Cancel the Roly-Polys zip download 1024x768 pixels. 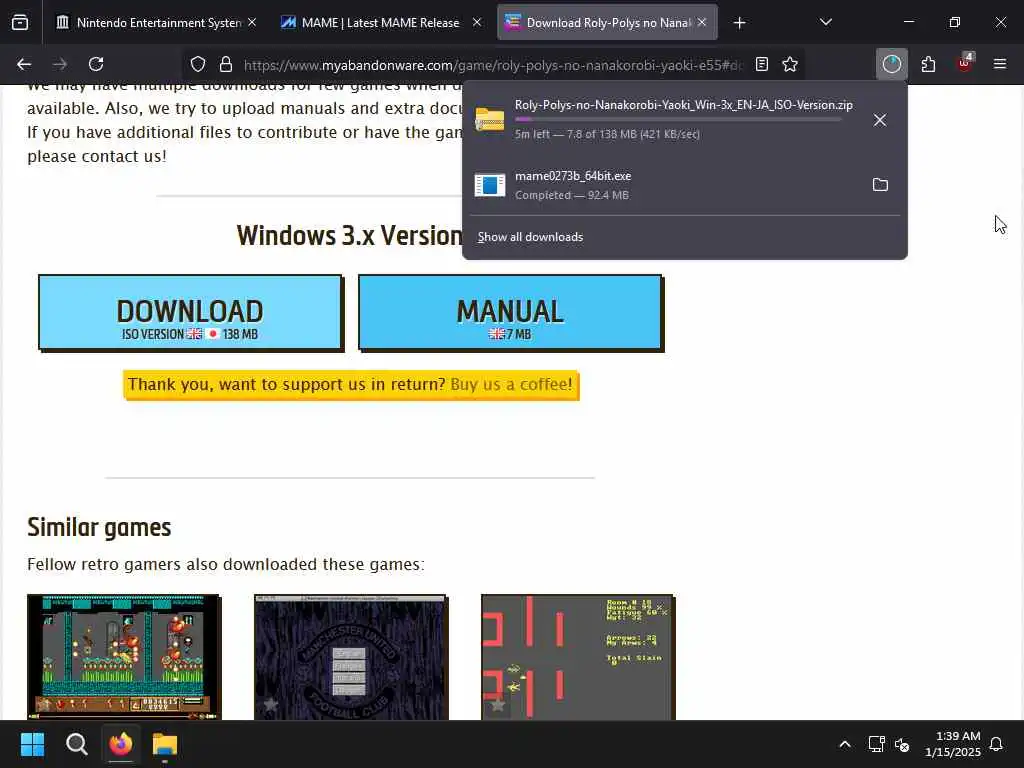(x=880, y=120)
